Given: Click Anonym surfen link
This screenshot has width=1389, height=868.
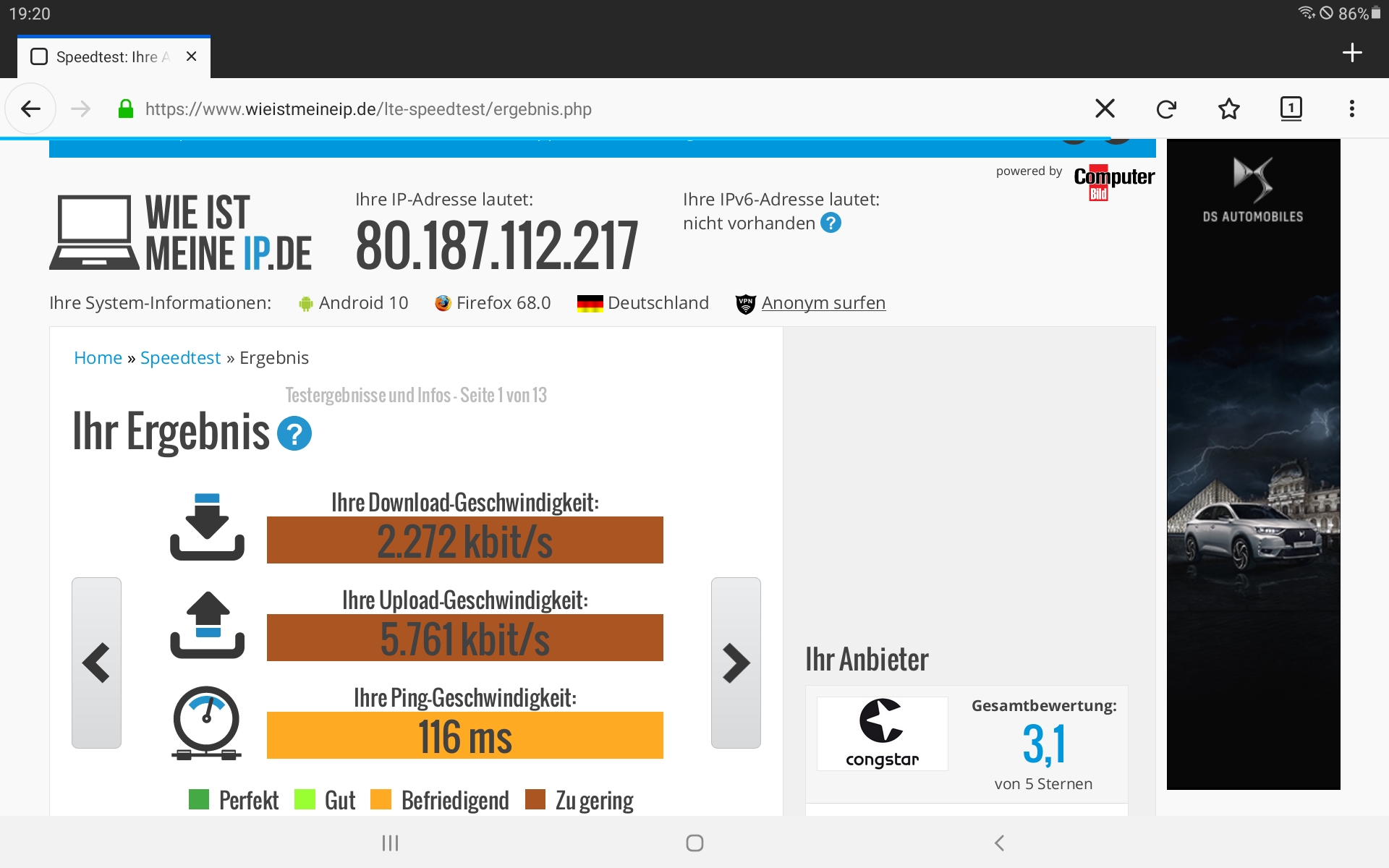Looking at the screenshot, I should pyautogui.click(x=823, y=303).
